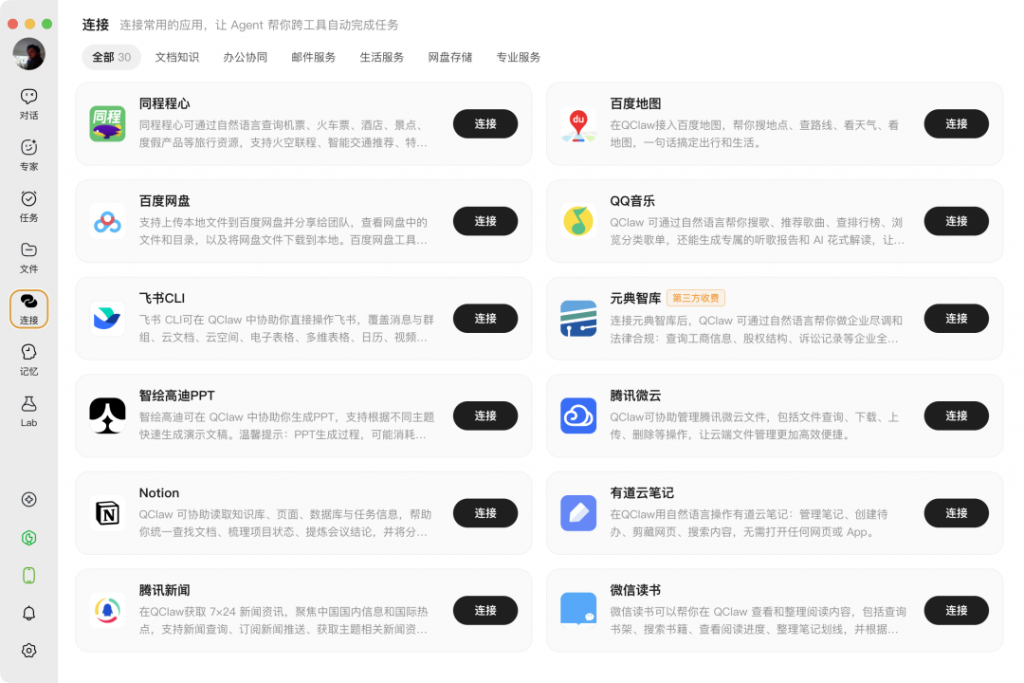Click the 微信读书 title text
The image size is (1024, 683).
635,590
